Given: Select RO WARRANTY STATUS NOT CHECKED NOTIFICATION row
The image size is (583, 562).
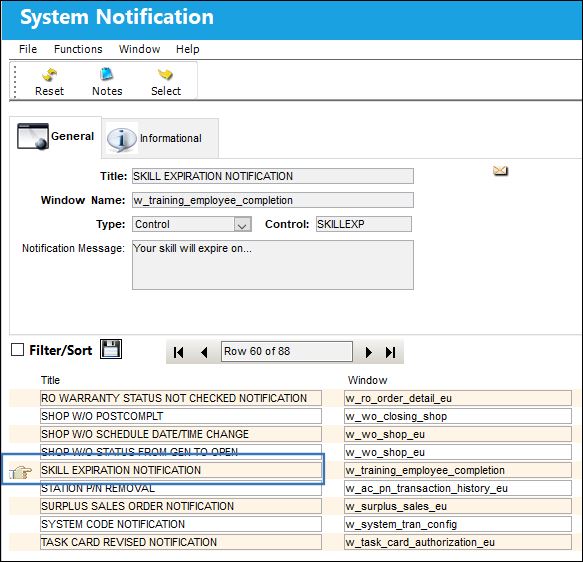Looking at the screenshot, I should click(181, 398).
